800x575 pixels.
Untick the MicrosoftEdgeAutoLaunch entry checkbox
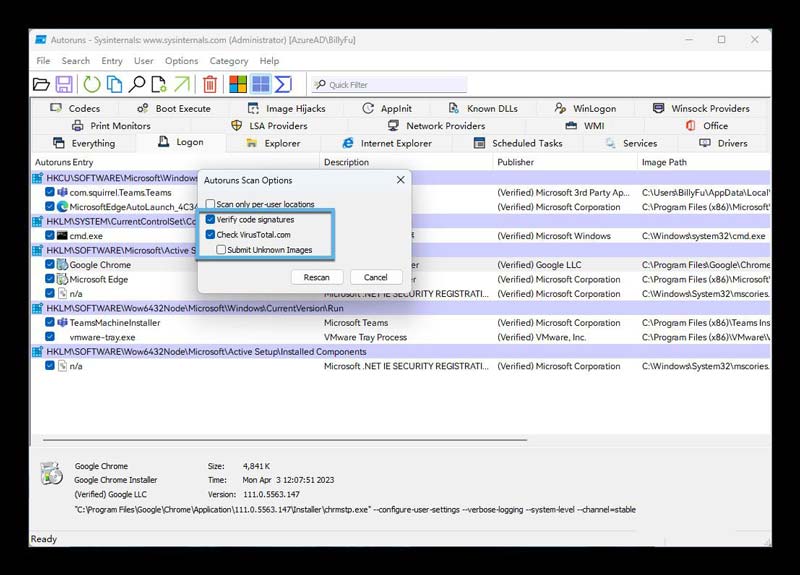(49, 206)
